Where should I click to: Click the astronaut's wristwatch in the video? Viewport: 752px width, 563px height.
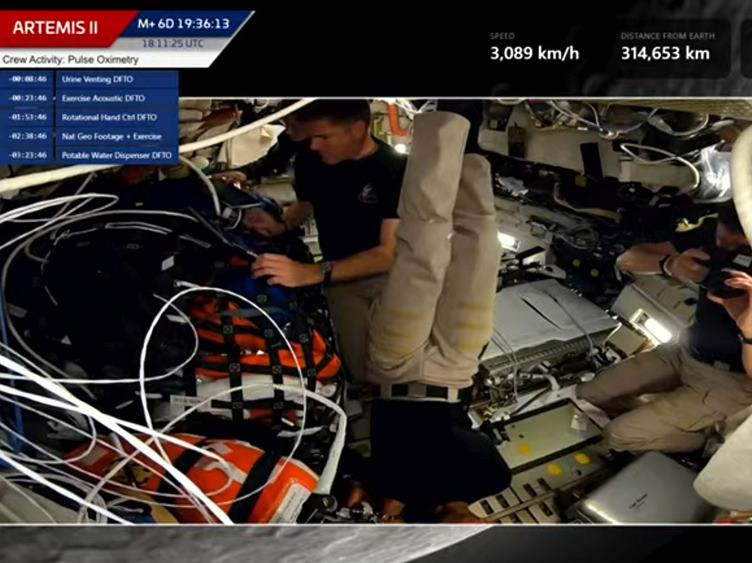tap(326, 269)
